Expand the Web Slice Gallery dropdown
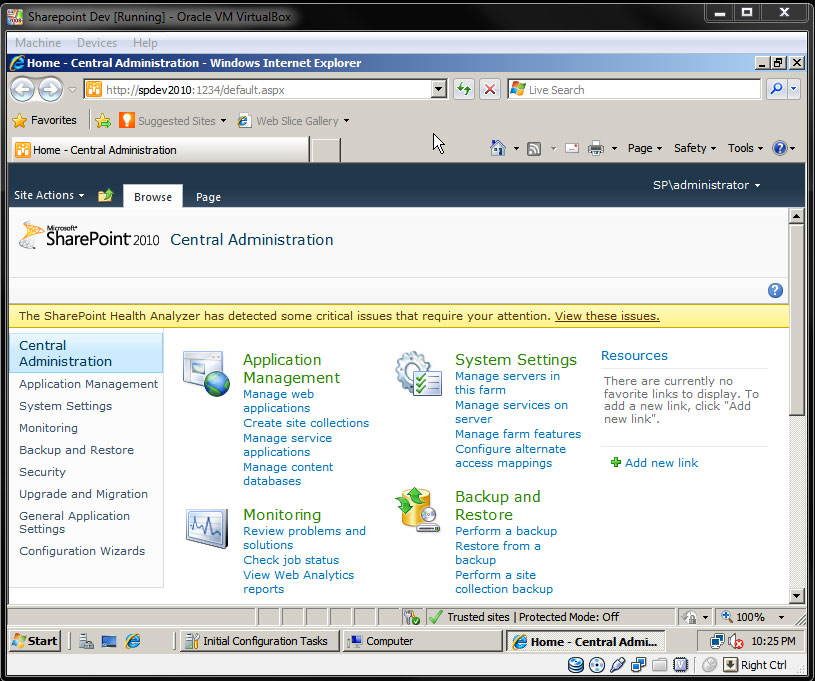The image size is (815, 681). pos(346,121)
